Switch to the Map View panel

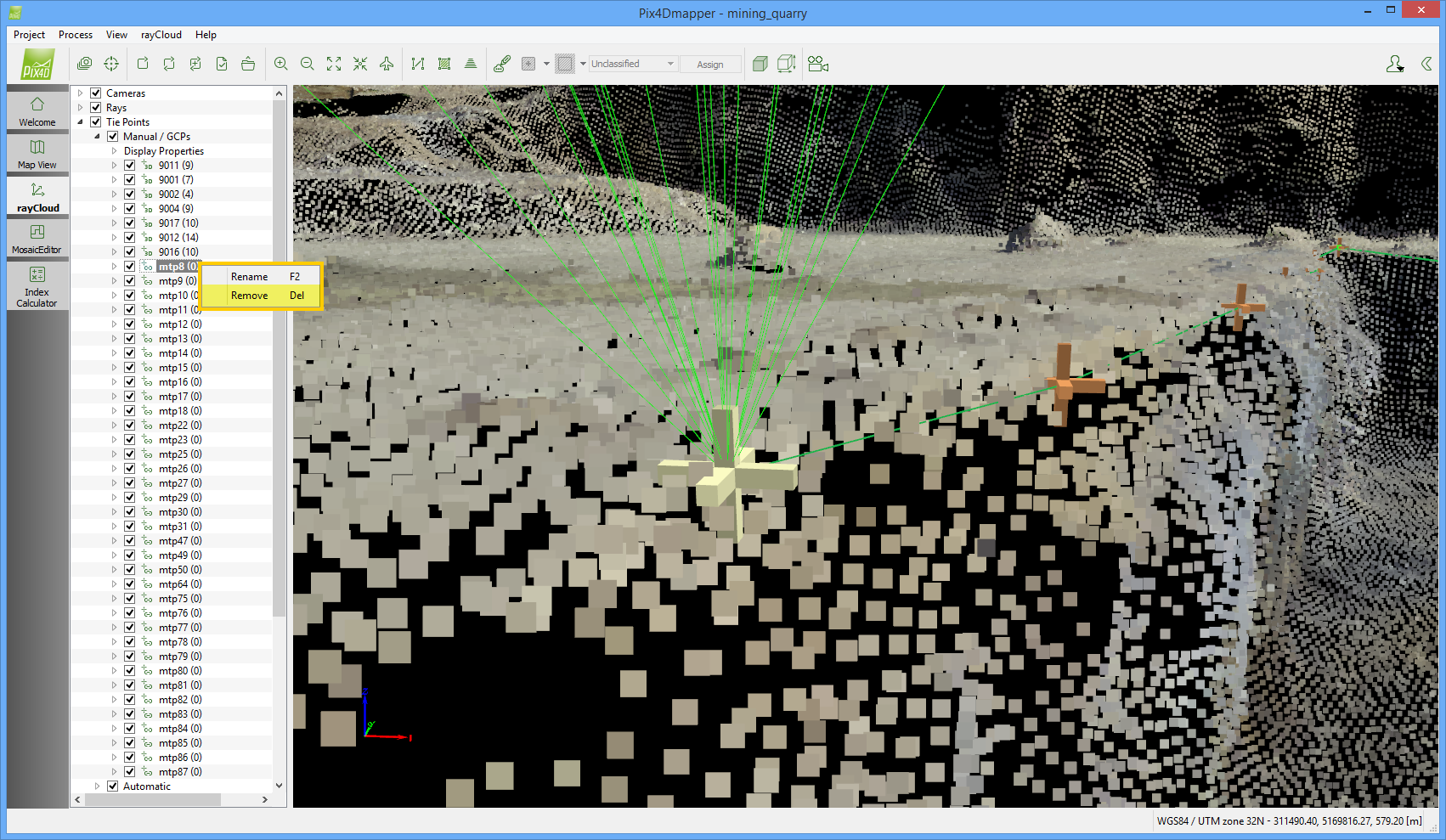[x=37, y=154]
